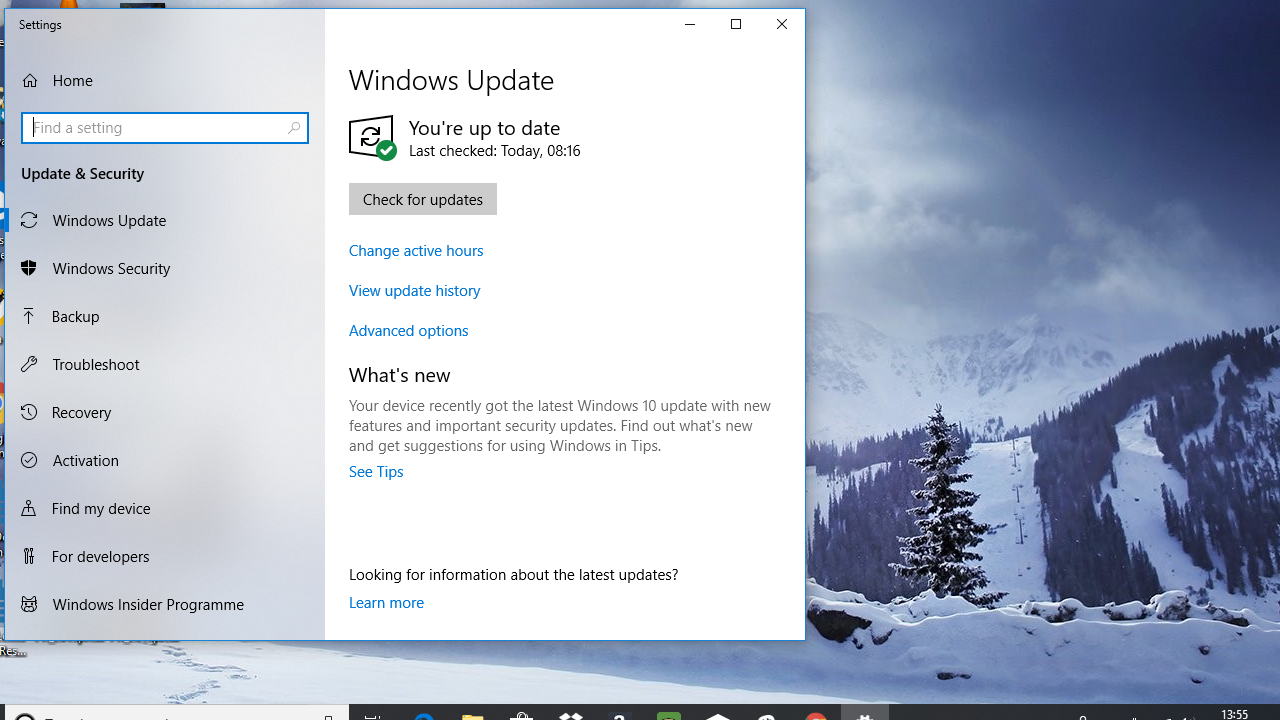Open Advanced options
Screen dimensions: 1280x720
pos(408,330)
